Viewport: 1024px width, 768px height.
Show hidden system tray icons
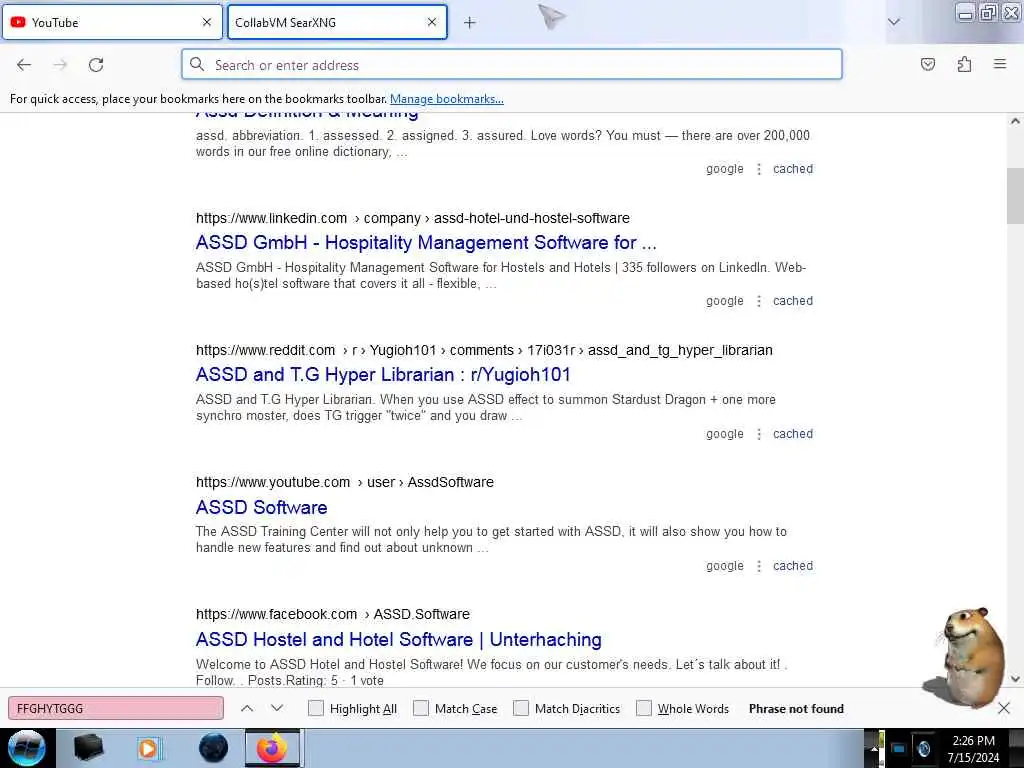tap(874, 749)
